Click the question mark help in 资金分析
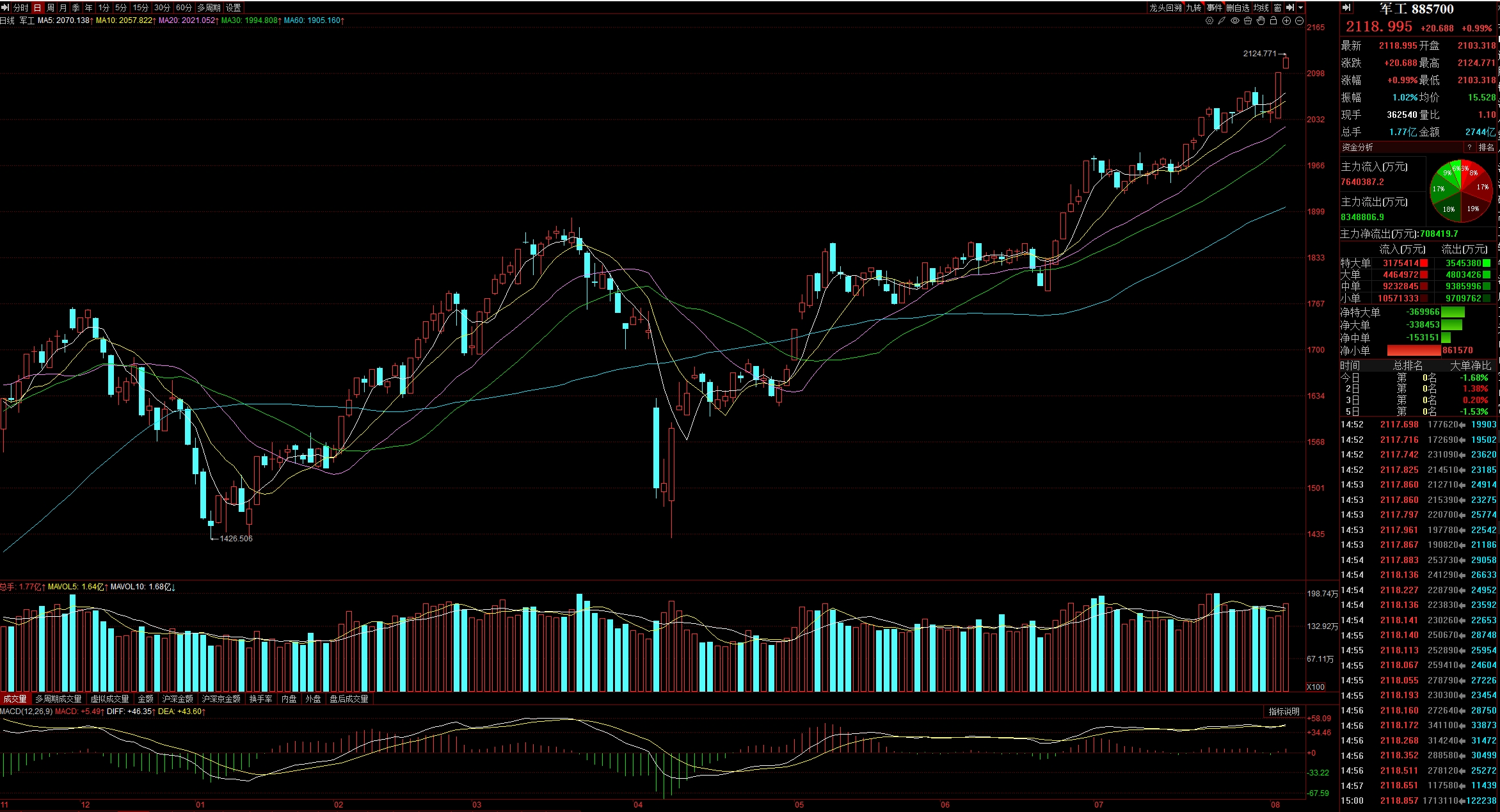The width and height of the screenshot is (1500, 812). pyautogui.click(x=1469, y=147)
